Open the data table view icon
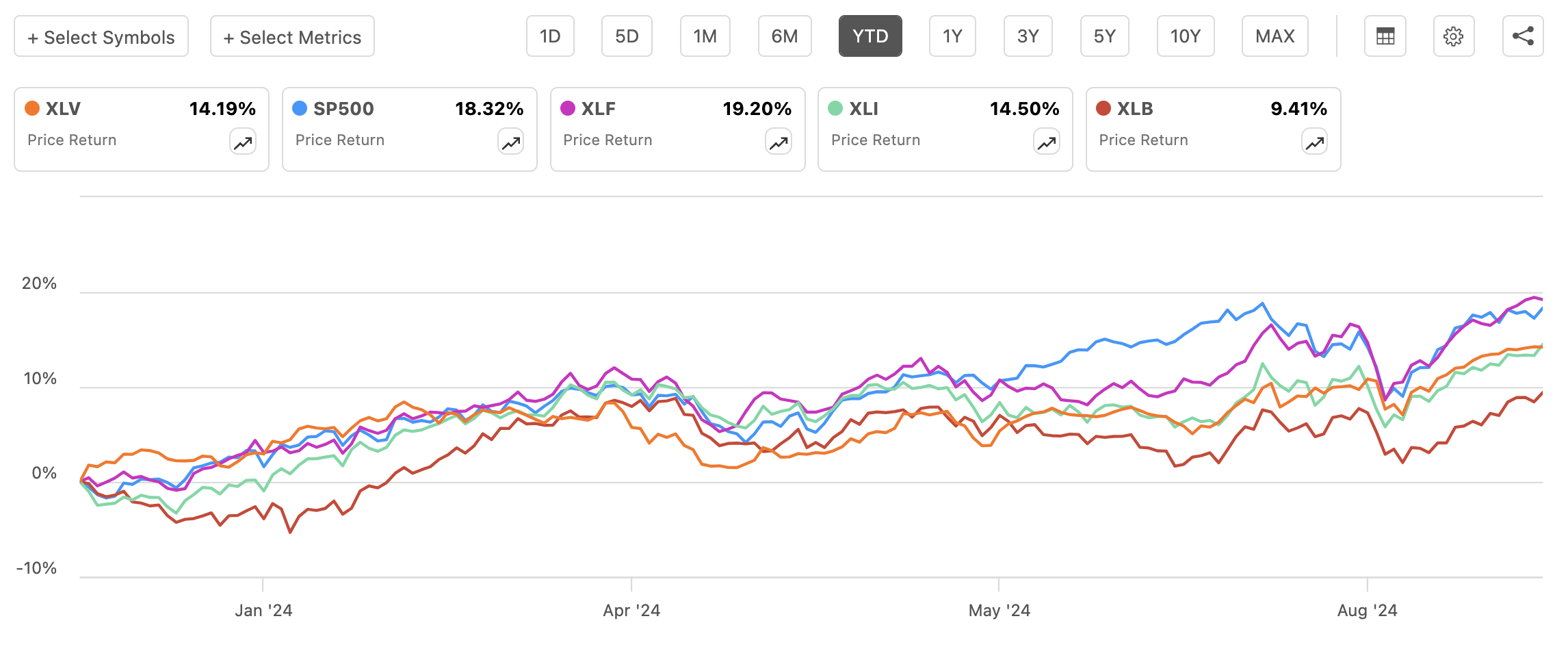This screenshot has width=1568, height=649. pyautogui.click(x=1385, y=36)
